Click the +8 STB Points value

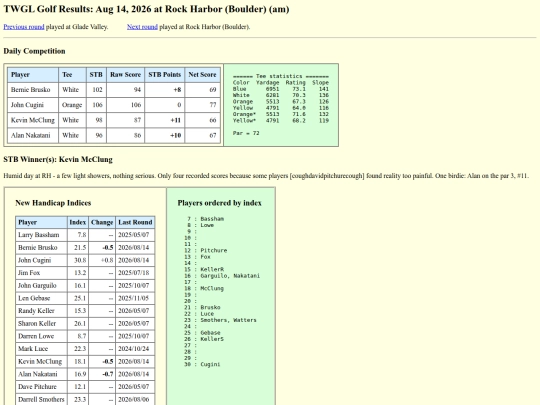pyautogui.click(x=177, y=90)
